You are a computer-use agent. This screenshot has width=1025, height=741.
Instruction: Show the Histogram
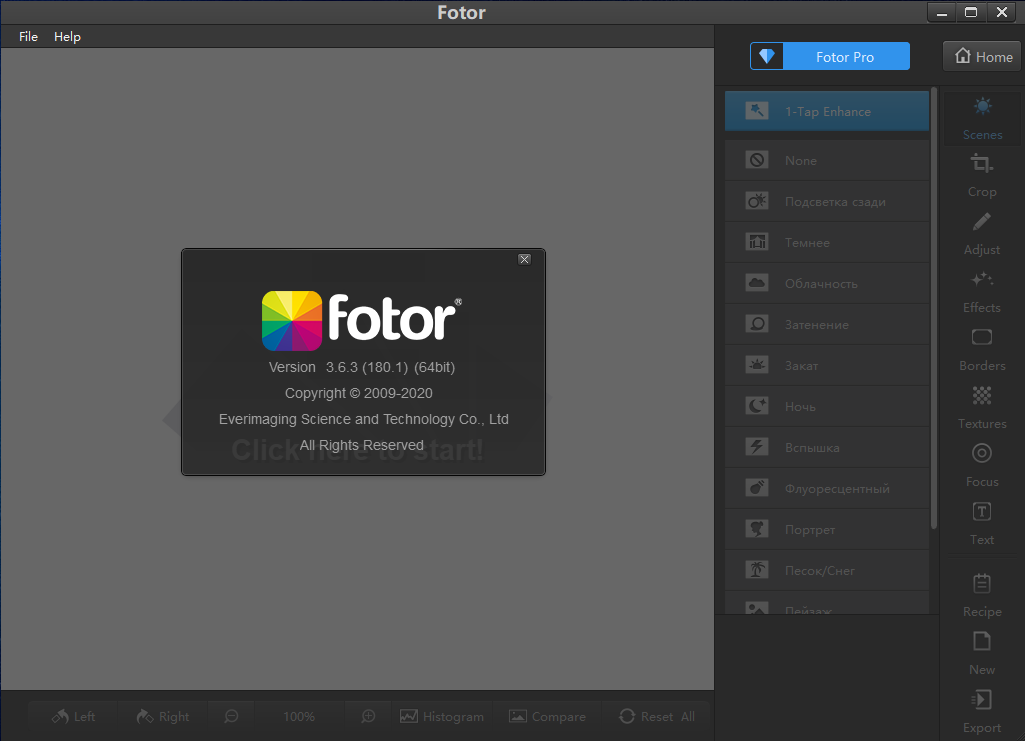tap(442, 716)
